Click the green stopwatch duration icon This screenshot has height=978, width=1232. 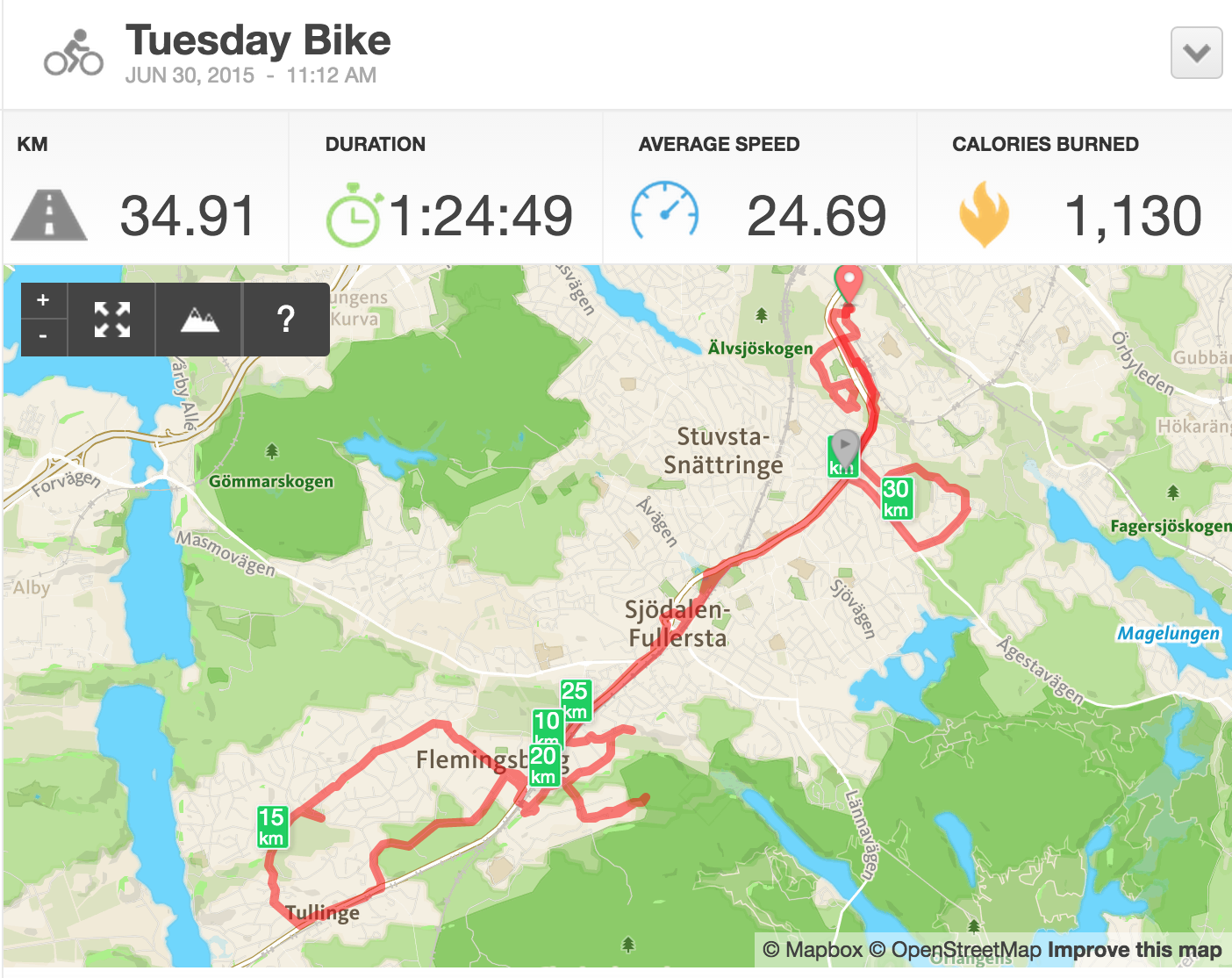pyautogui.click(x=353, y=215)
